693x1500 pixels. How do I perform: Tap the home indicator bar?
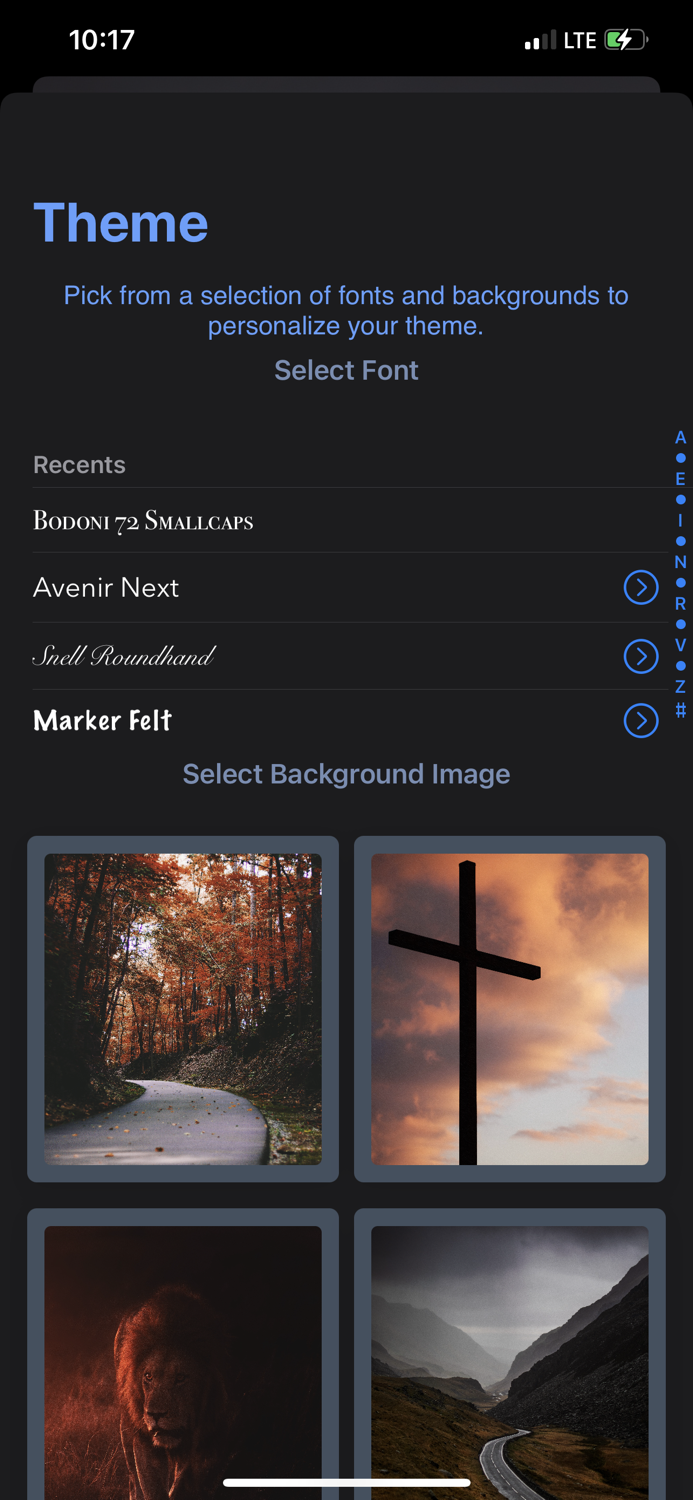tap(346, 1482)
